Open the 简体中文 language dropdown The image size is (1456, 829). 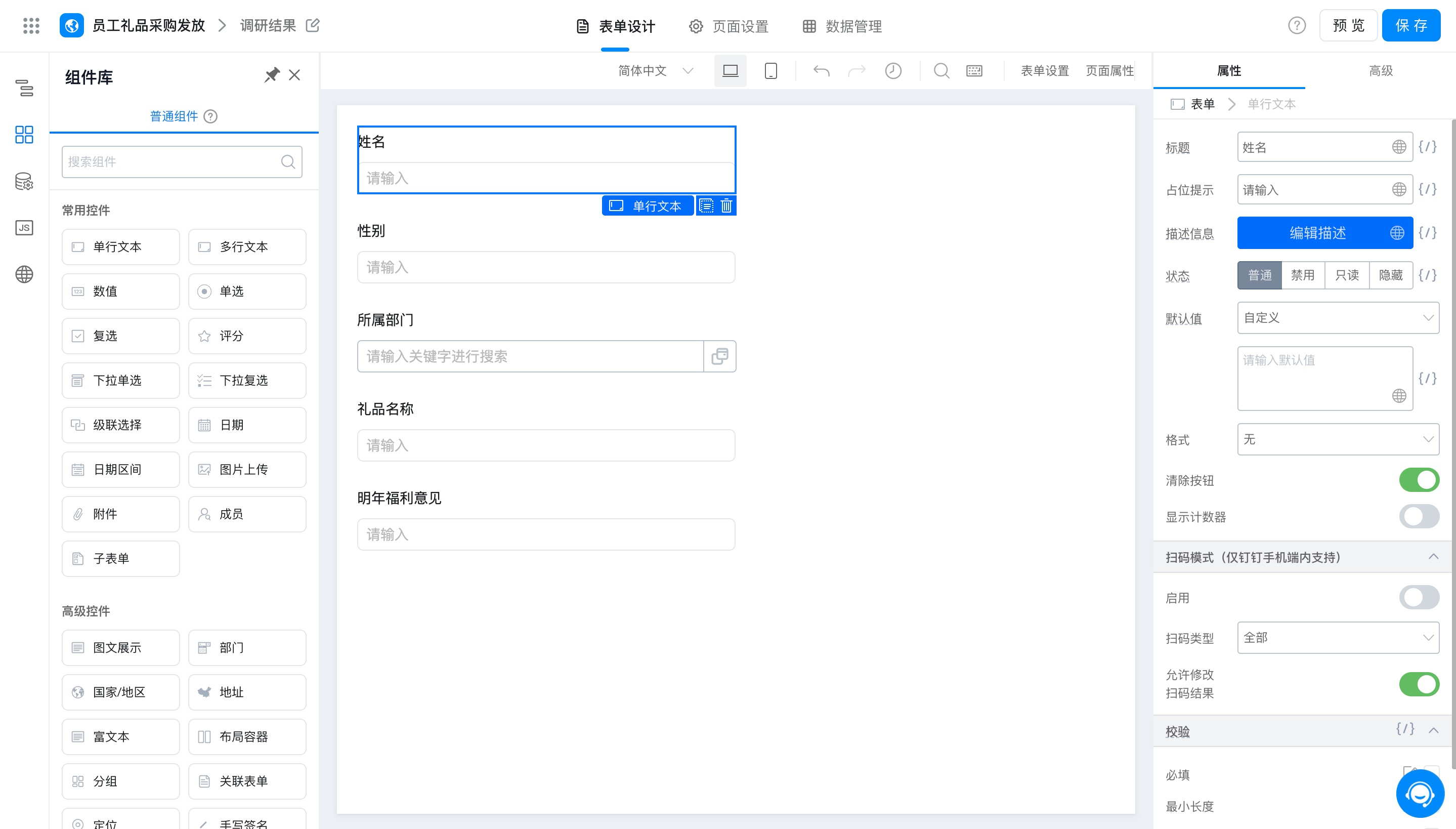[x=656, y=71]
